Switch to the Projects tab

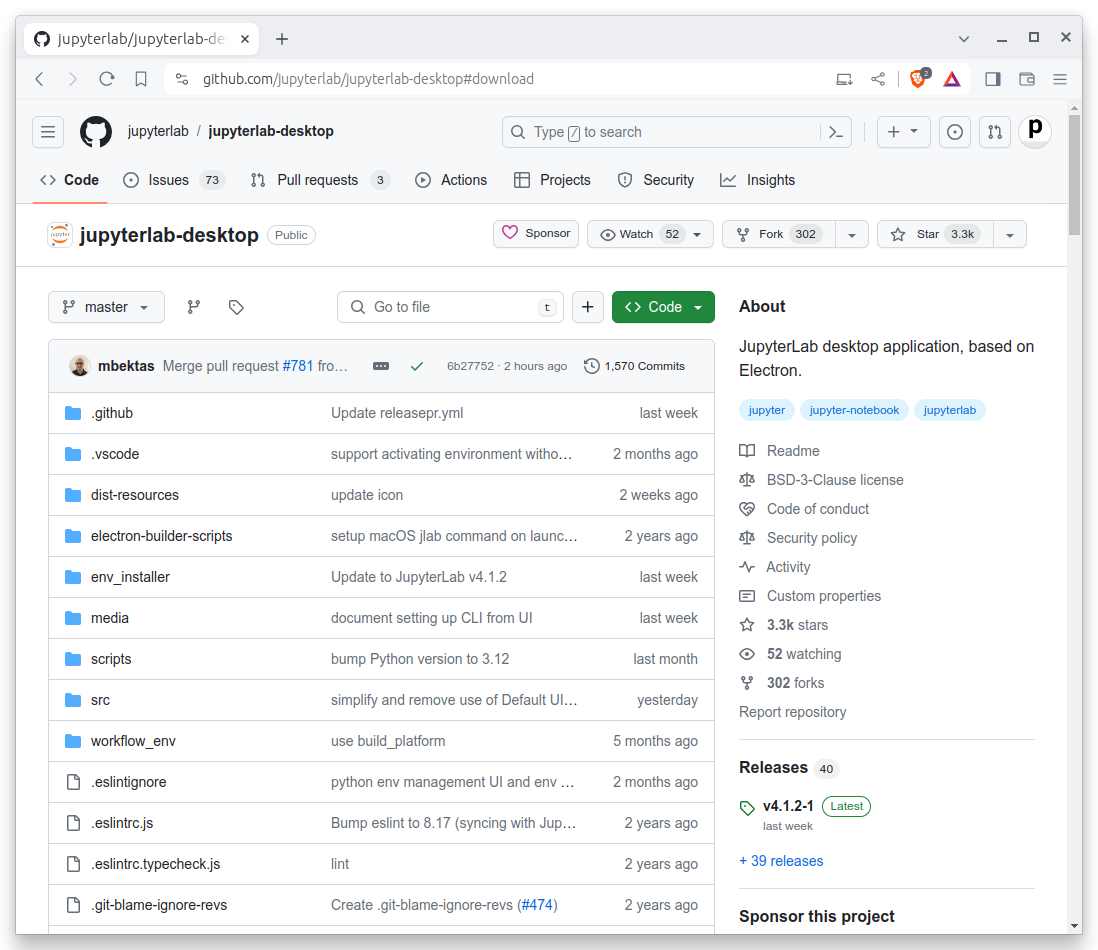(553, 180)
